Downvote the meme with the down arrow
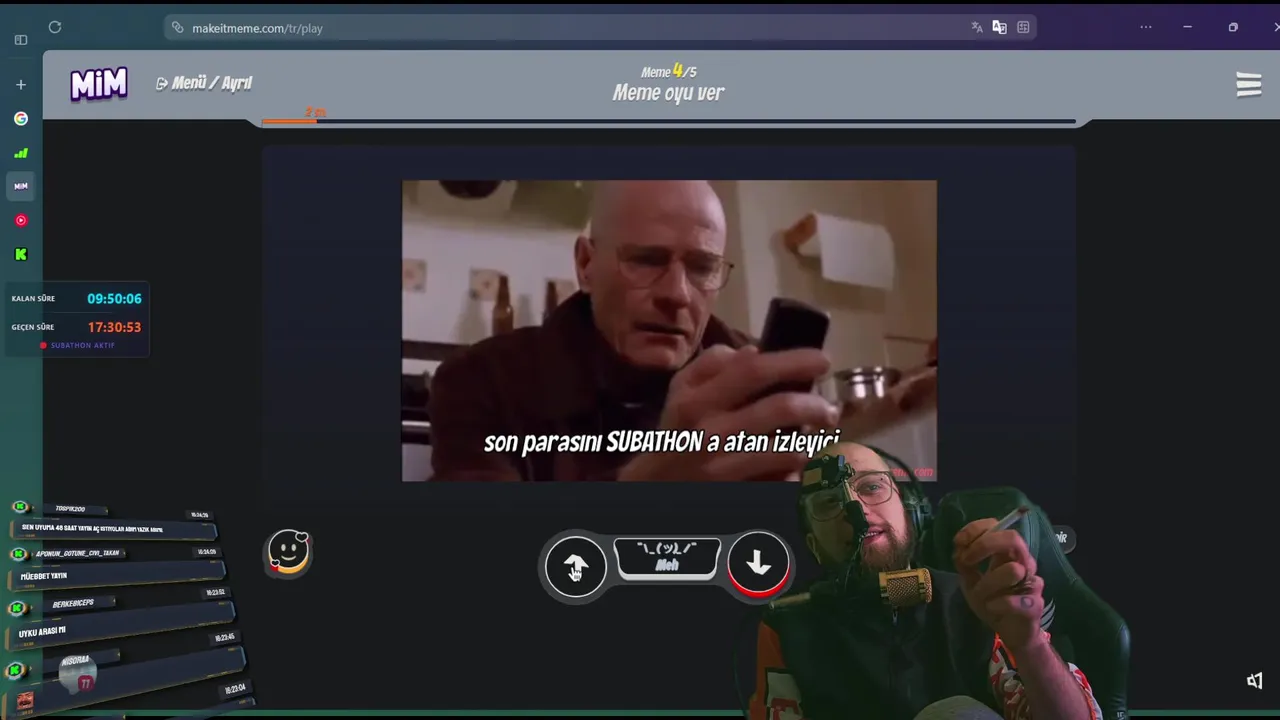Screen dimensions: 1280x720 [758, 565]
